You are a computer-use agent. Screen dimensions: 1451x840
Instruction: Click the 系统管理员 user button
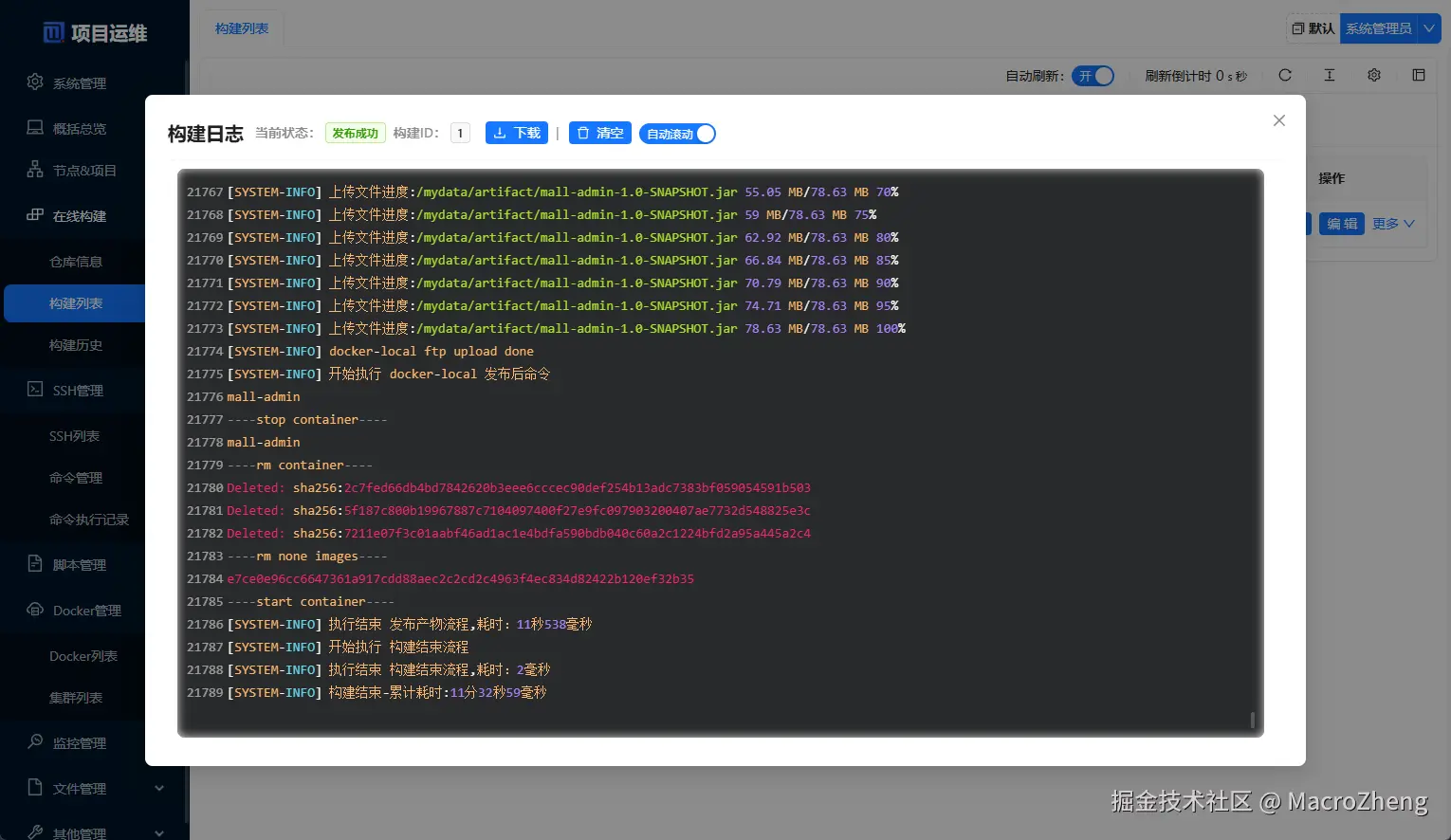click(1379, 28)
